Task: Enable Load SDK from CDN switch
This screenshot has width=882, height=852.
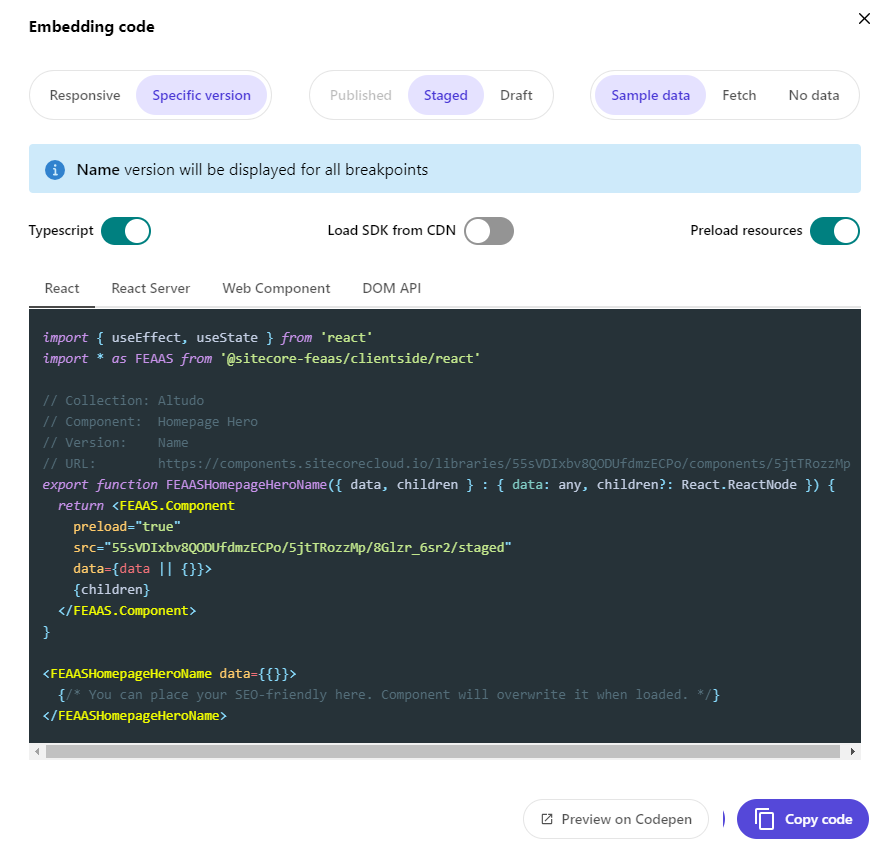Action: coord(489,231)
